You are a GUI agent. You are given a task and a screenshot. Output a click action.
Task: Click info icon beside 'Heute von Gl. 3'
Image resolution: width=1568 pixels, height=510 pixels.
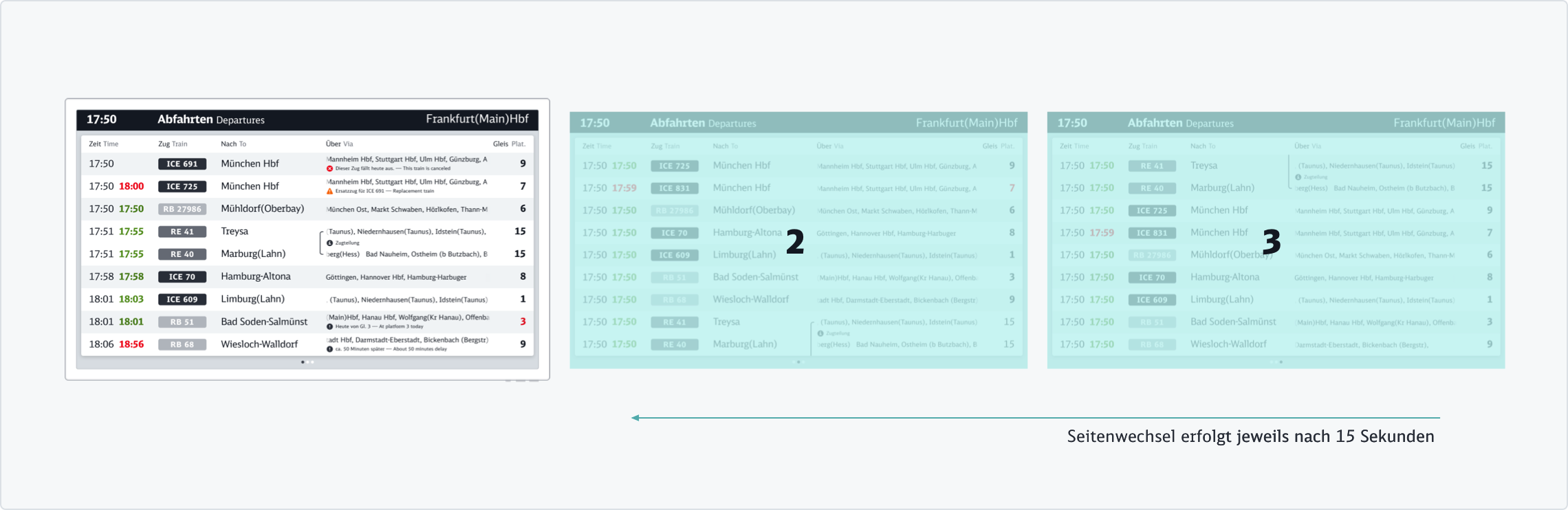tap(329, 326)
